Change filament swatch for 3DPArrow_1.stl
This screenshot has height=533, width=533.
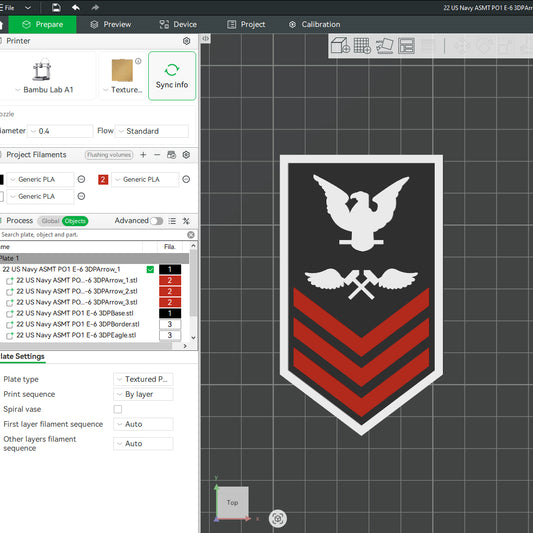pyautogui.click(x=170, y=280)
